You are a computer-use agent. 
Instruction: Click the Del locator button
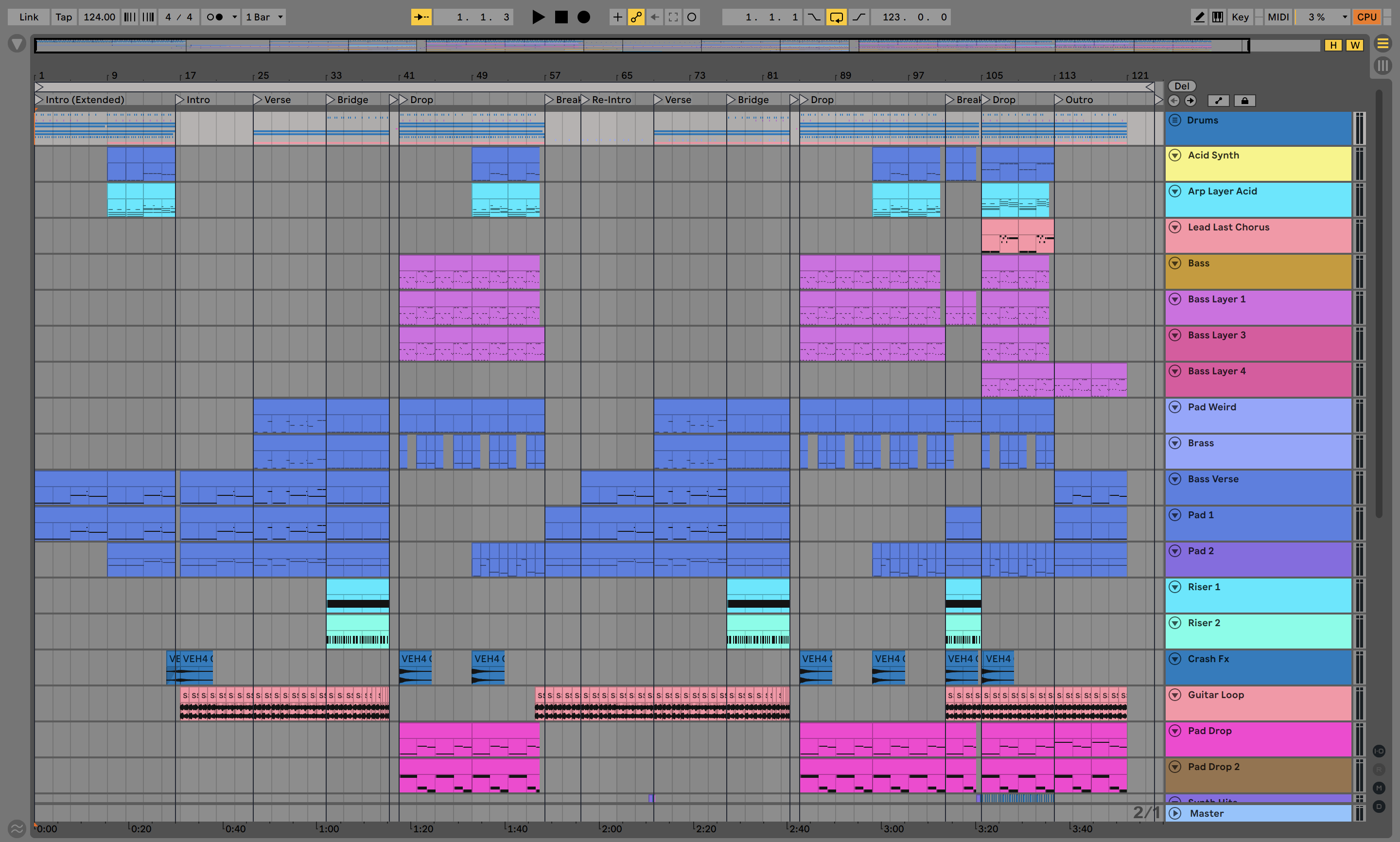1182,86
